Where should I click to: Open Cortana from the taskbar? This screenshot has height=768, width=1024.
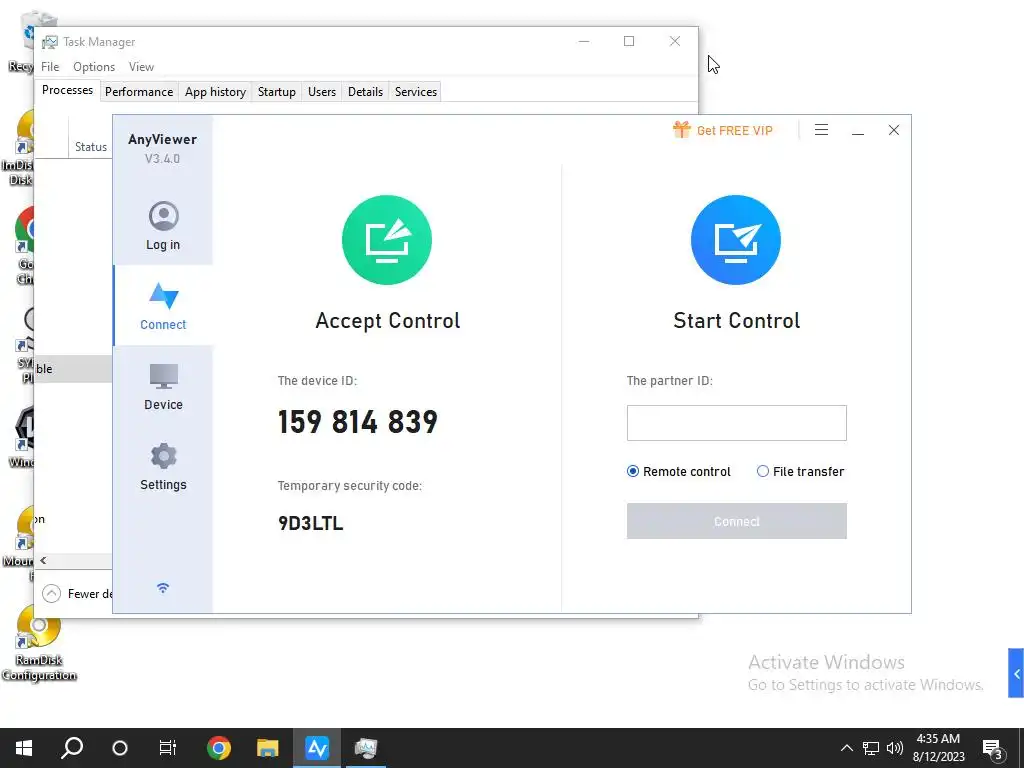click(x=120, y=748)
